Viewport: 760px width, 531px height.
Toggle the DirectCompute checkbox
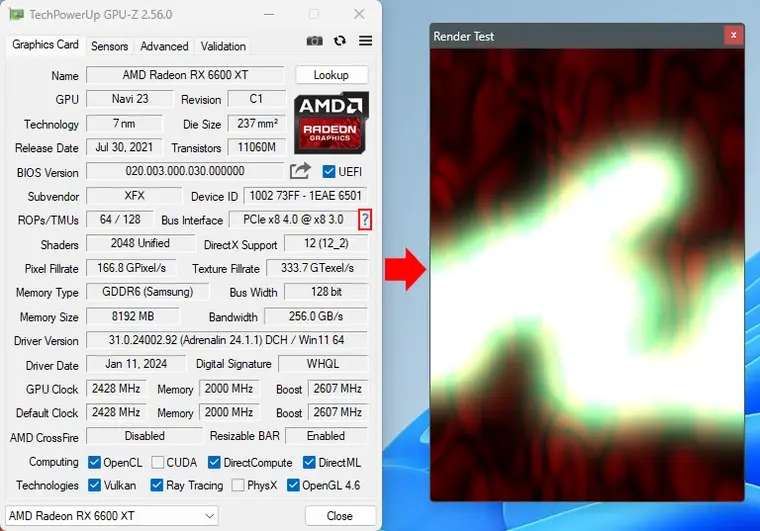pyautogui.click(x=214, y=462)
